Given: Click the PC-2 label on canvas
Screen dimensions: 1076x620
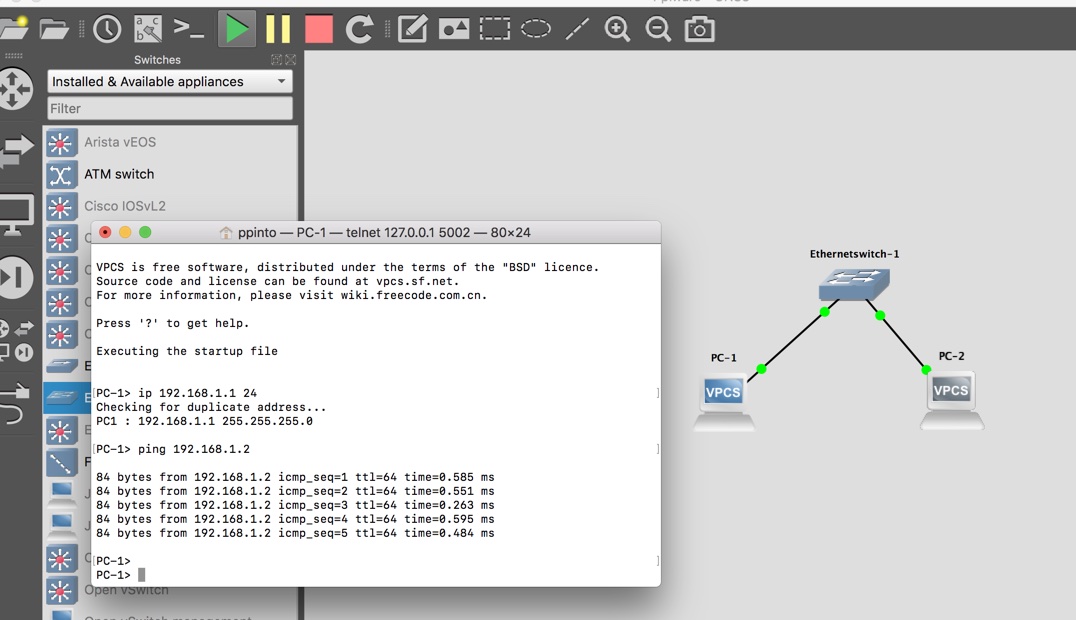Looking at the screenshot, I should click(951, 356).
